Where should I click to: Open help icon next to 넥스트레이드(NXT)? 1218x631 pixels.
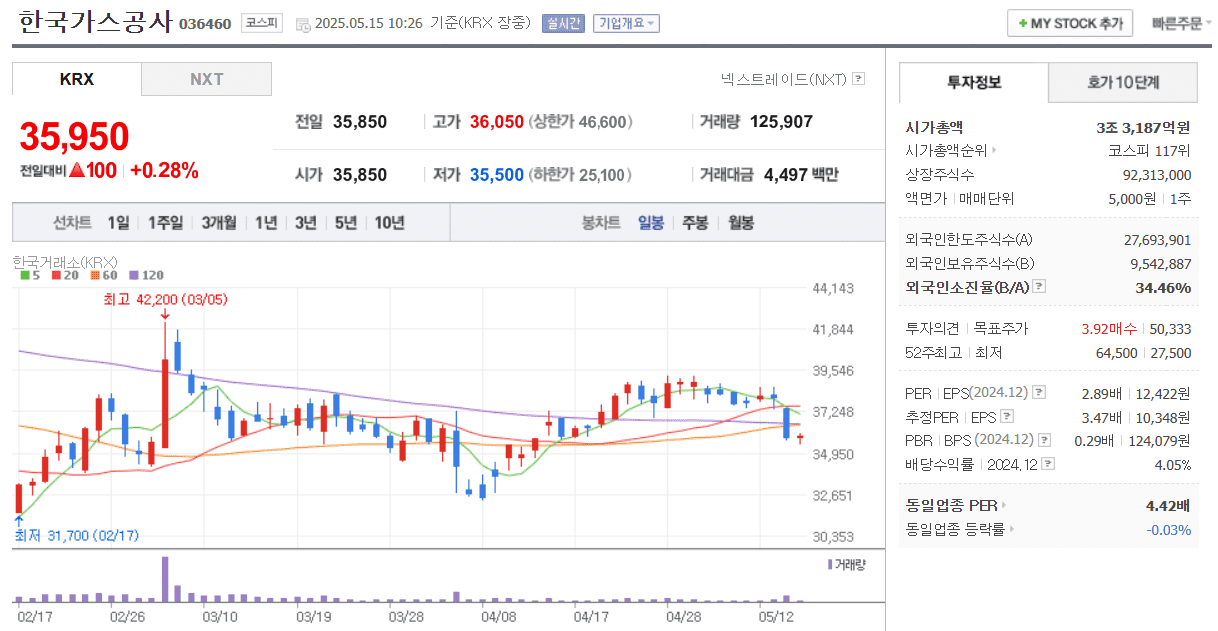858,79
